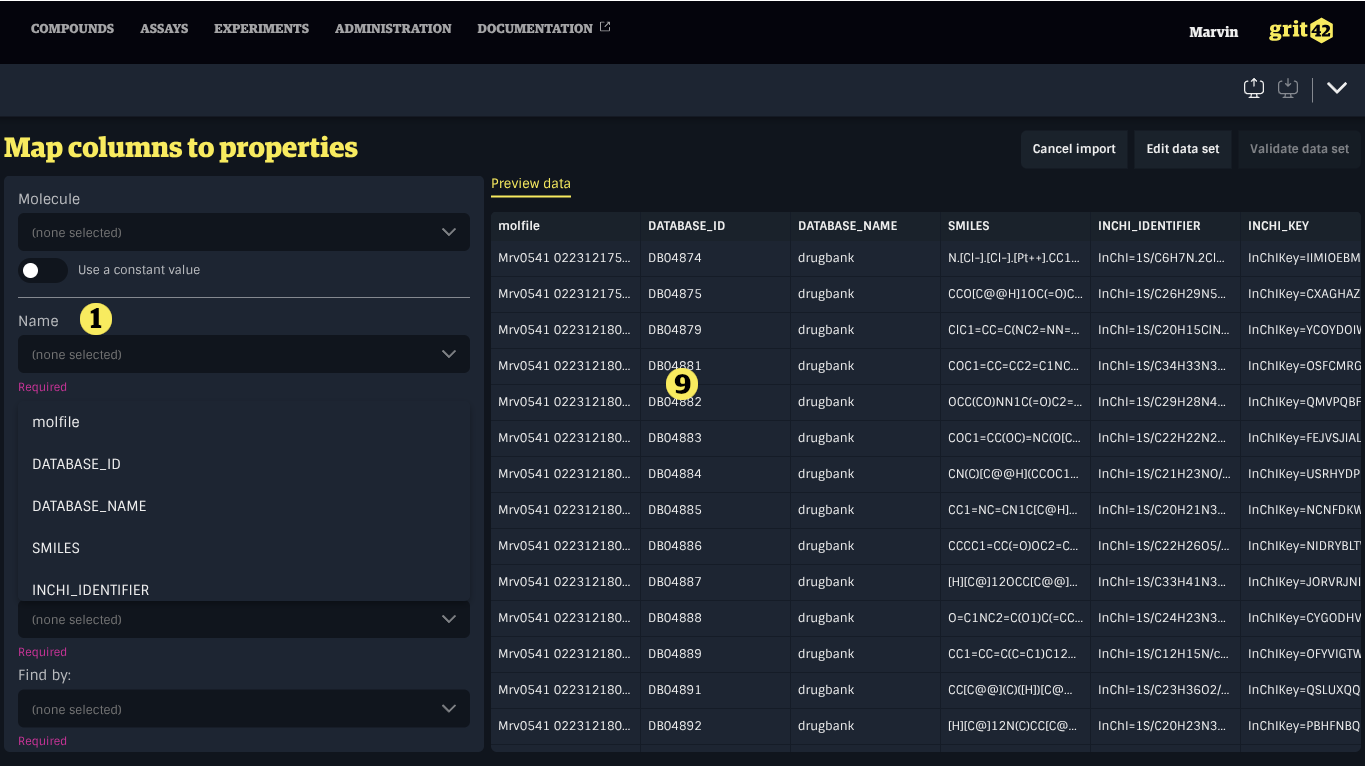Click the DB04884 cell
This screenshot has height=768, width=1365.
tap(715, 474)
